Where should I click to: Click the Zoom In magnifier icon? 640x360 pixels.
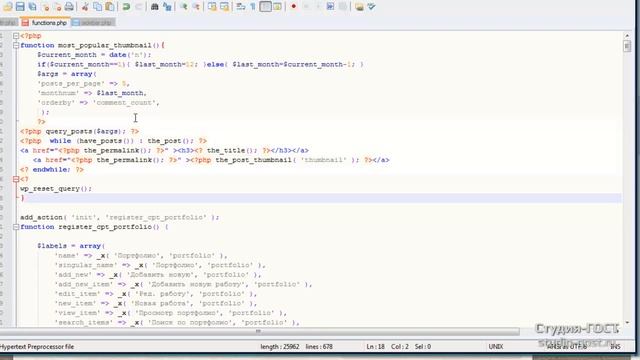click(x=184, y=7)
